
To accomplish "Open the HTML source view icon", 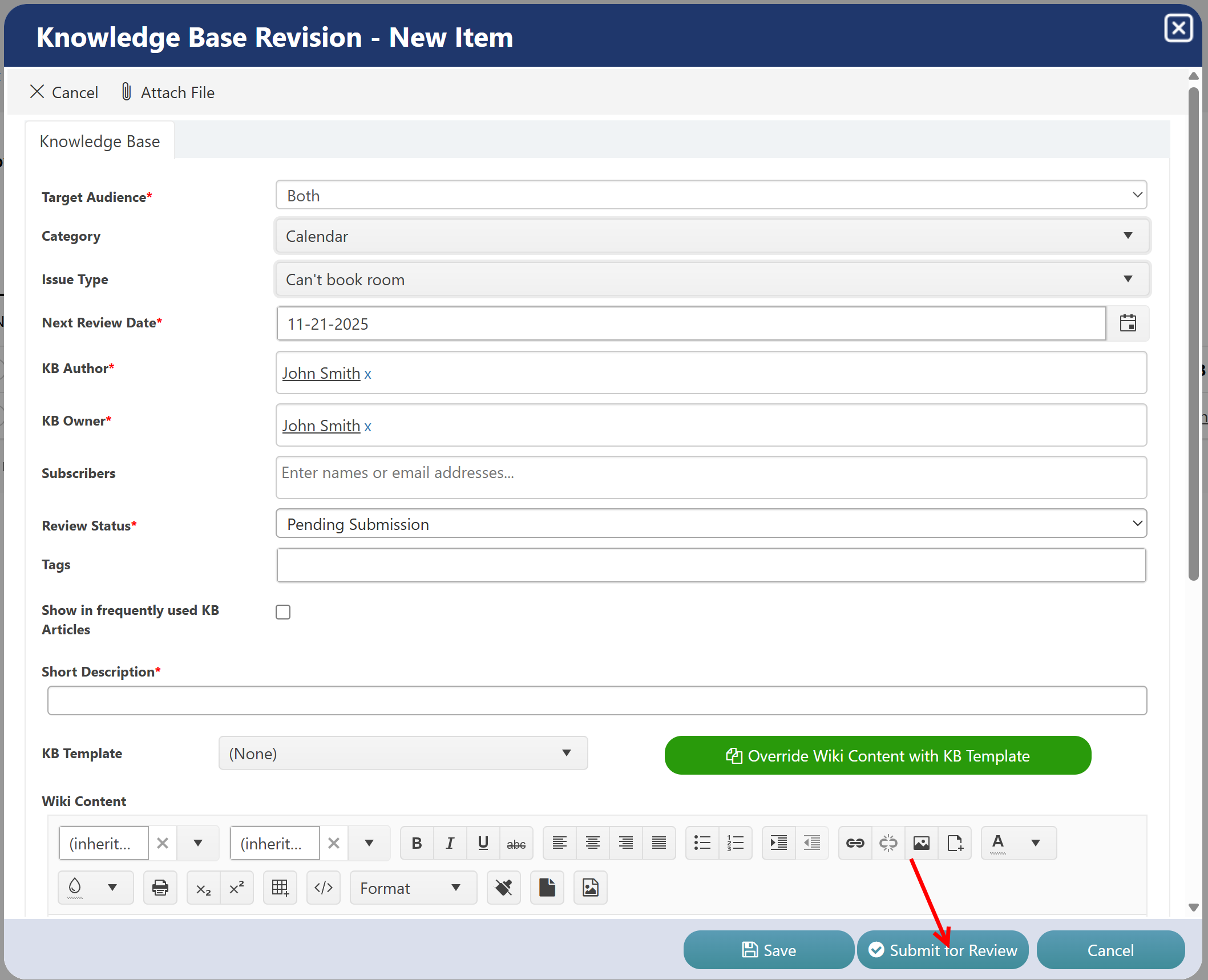I will click(x=324, y=888).
